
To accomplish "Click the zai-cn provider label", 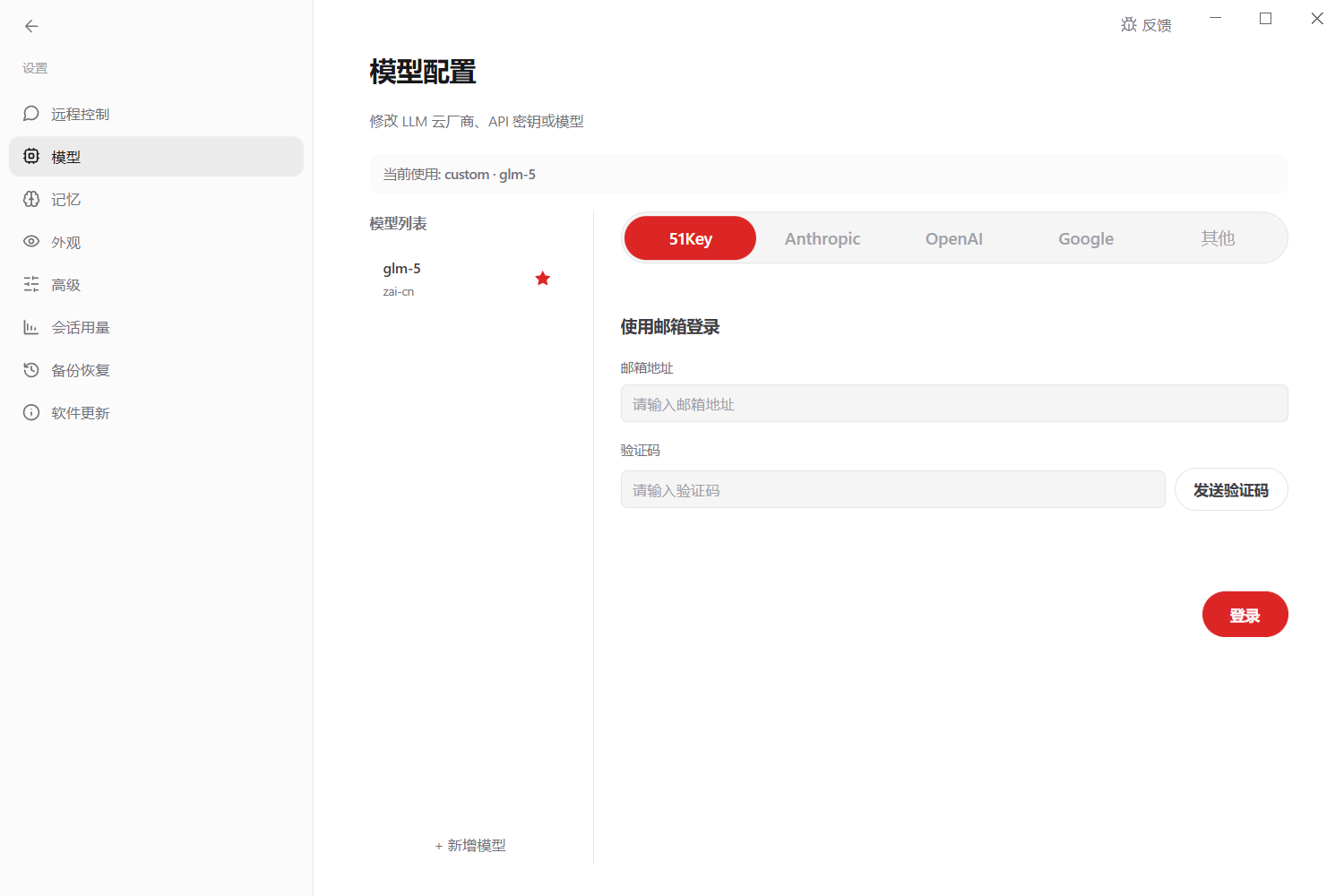I will click(x=399, y=292).
